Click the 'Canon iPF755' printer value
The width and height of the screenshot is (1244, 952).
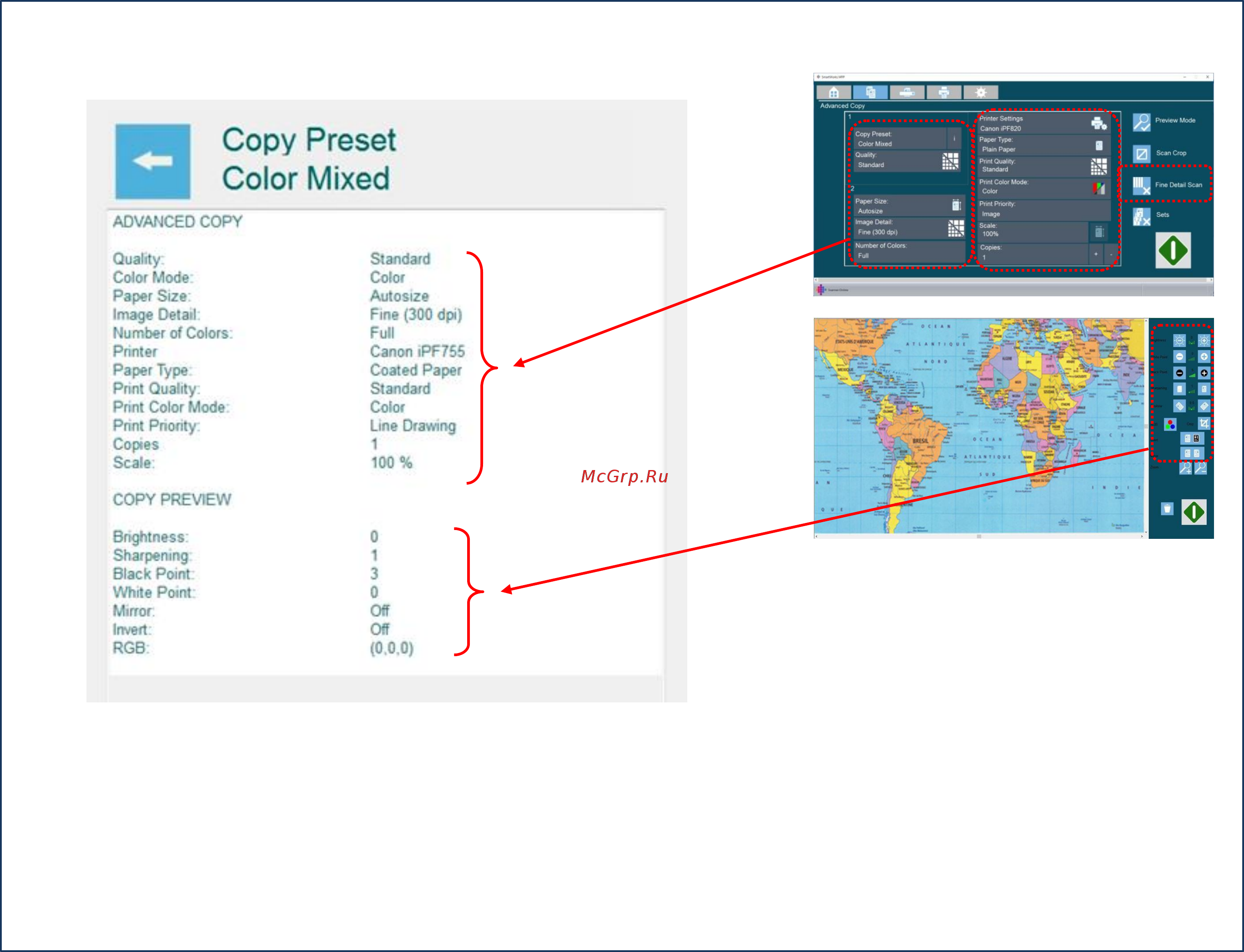pyautogui.click(x=417, y=352)
